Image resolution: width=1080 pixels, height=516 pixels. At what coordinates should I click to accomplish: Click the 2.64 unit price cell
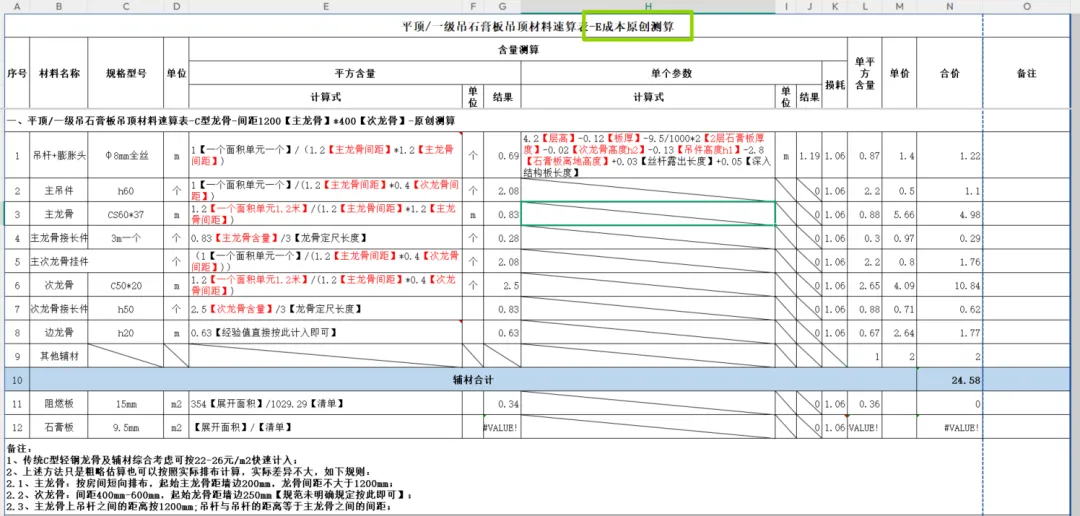899,333
